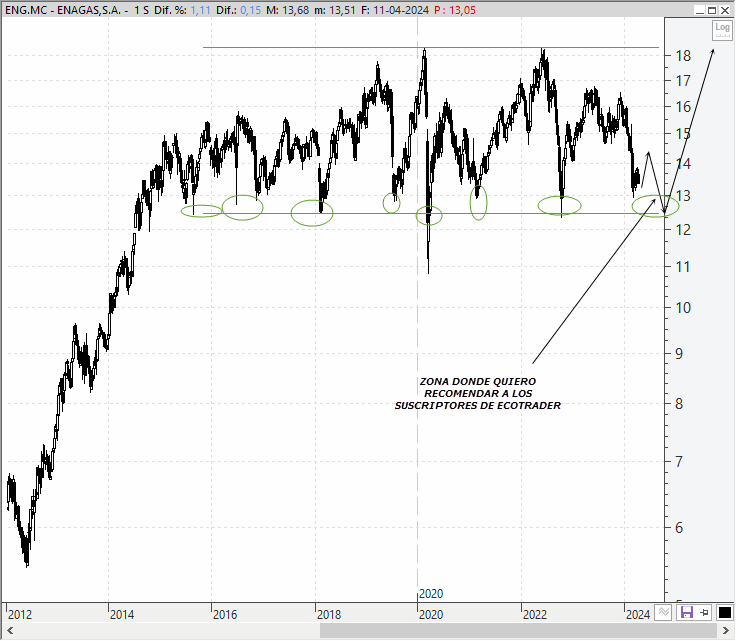Click the 6 price axis label
Viewport: 736px width, 641px height.
tap(679, 528)
